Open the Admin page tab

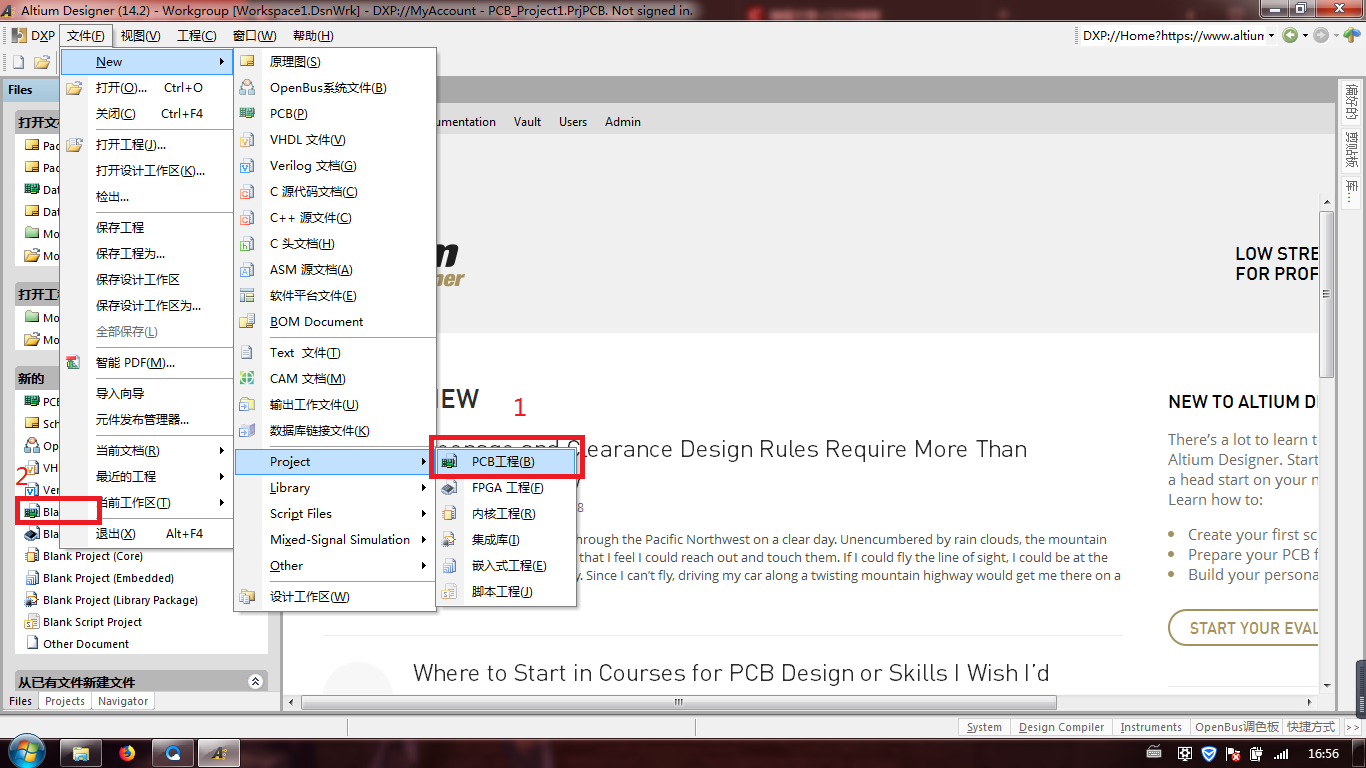623,122
